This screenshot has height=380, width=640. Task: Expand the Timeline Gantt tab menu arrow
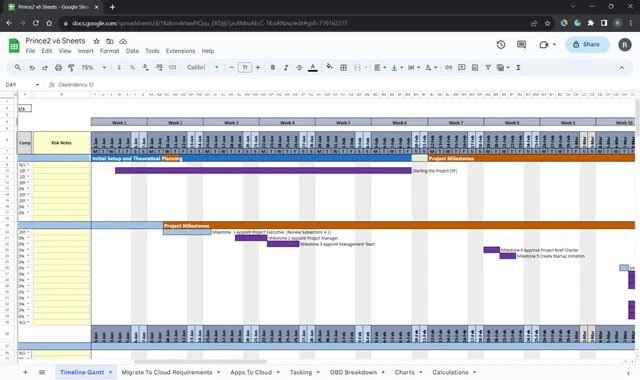coord(110,372)
